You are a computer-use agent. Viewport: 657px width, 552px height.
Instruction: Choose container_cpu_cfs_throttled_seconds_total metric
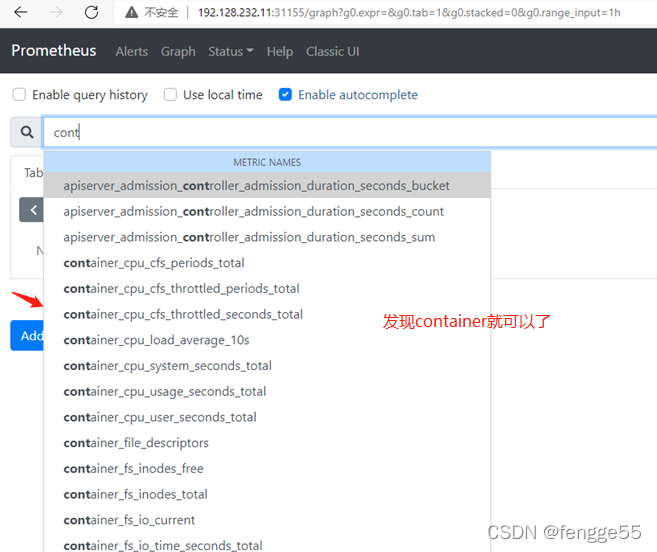(267, 314)
